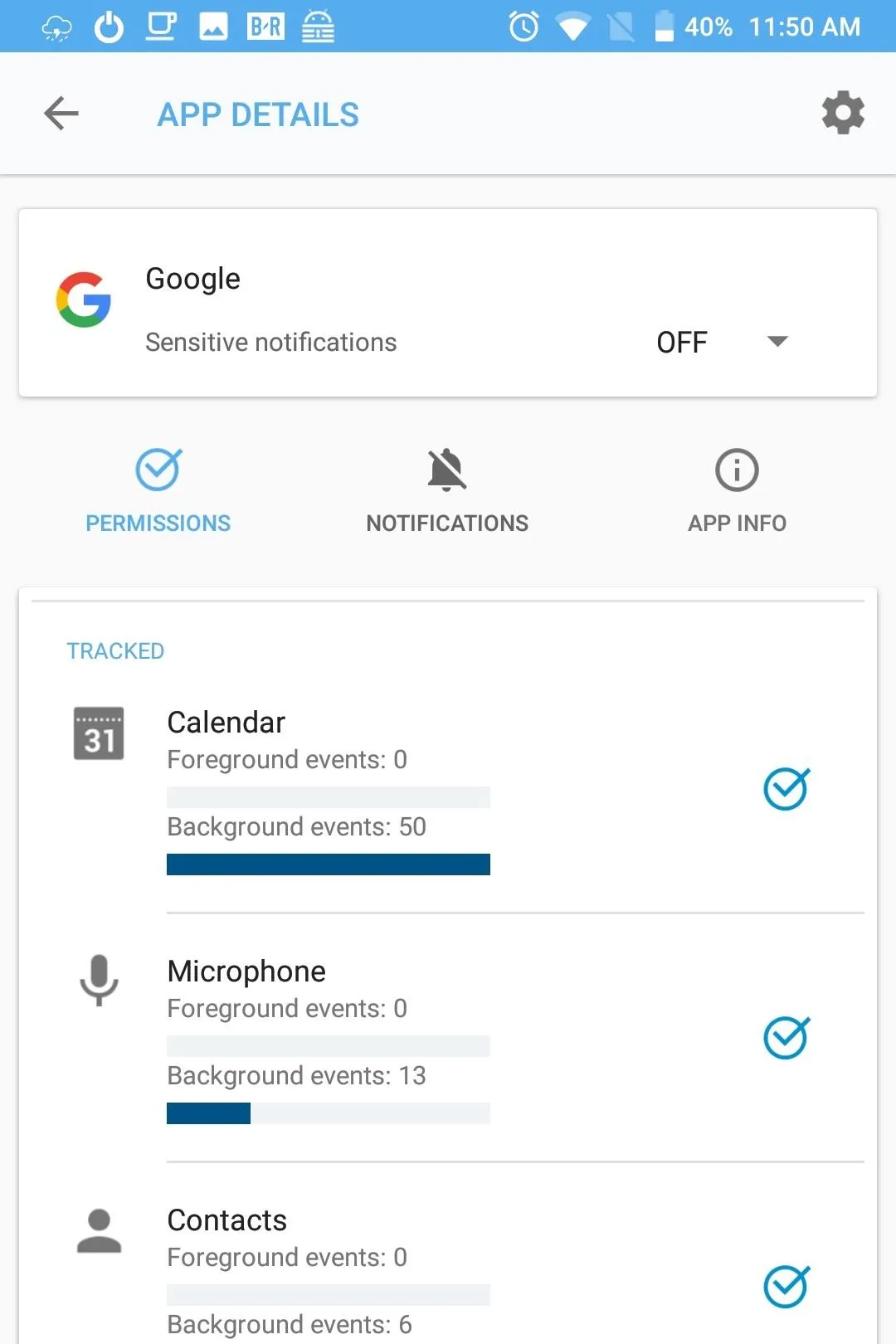Open the OFF value selector

click(682, 342)
